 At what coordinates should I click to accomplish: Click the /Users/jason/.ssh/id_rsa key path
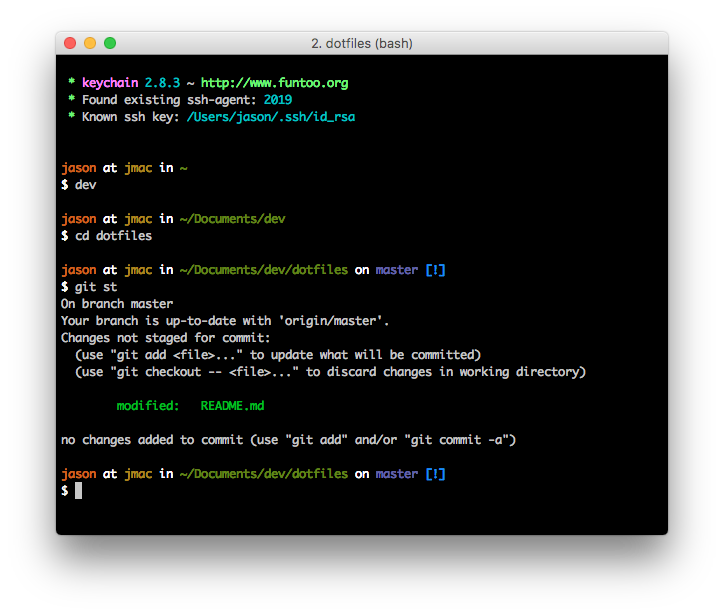pyautogui.click(x=271, y=117)
